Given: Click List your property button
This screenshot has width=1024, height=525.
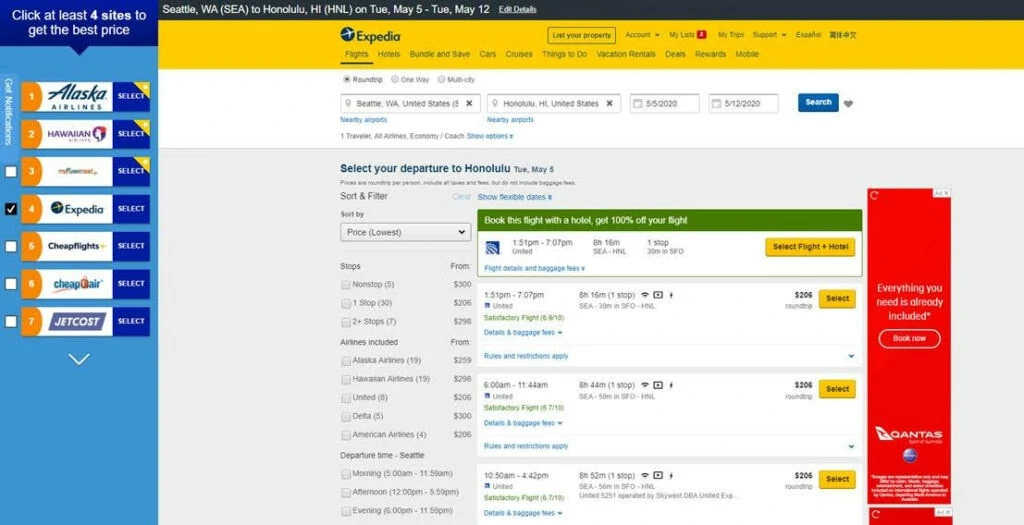Looking at the screenshot, I should pyautogui.click(x=581, y=35).
